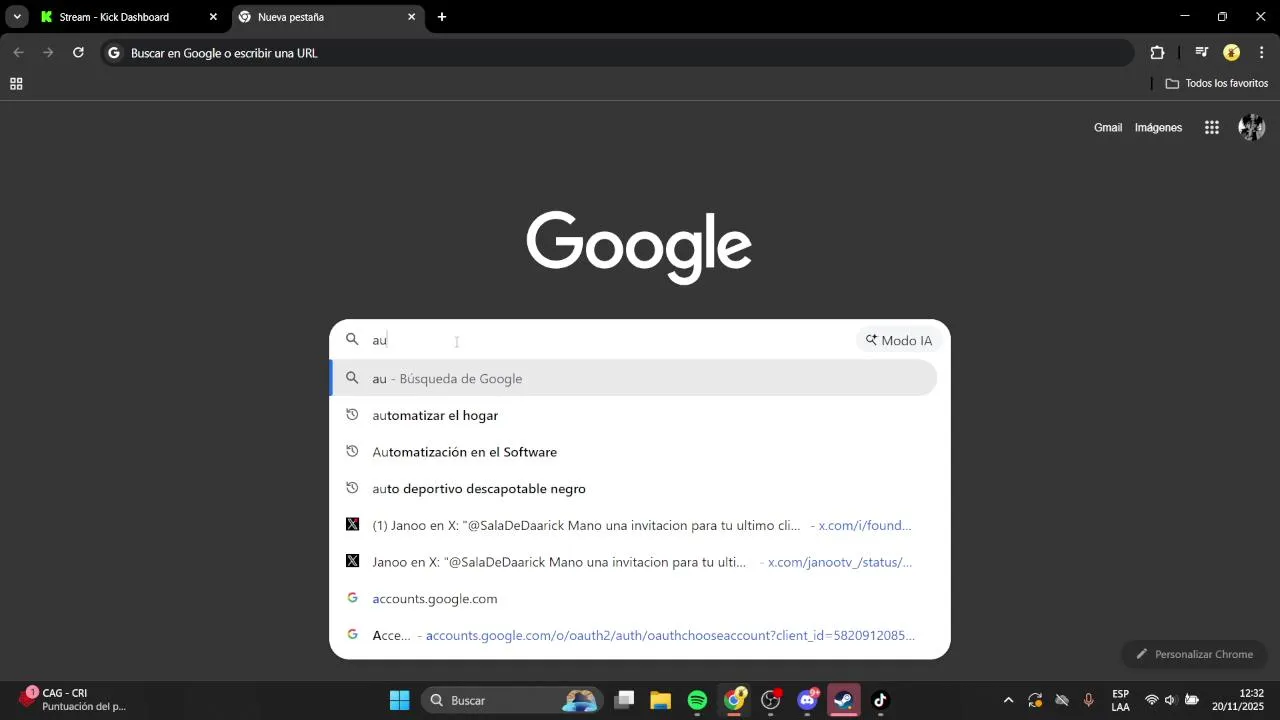Open the apps grid in bookmarks bar
This screenshot has width=1280, height=720.
click(16, 84)
